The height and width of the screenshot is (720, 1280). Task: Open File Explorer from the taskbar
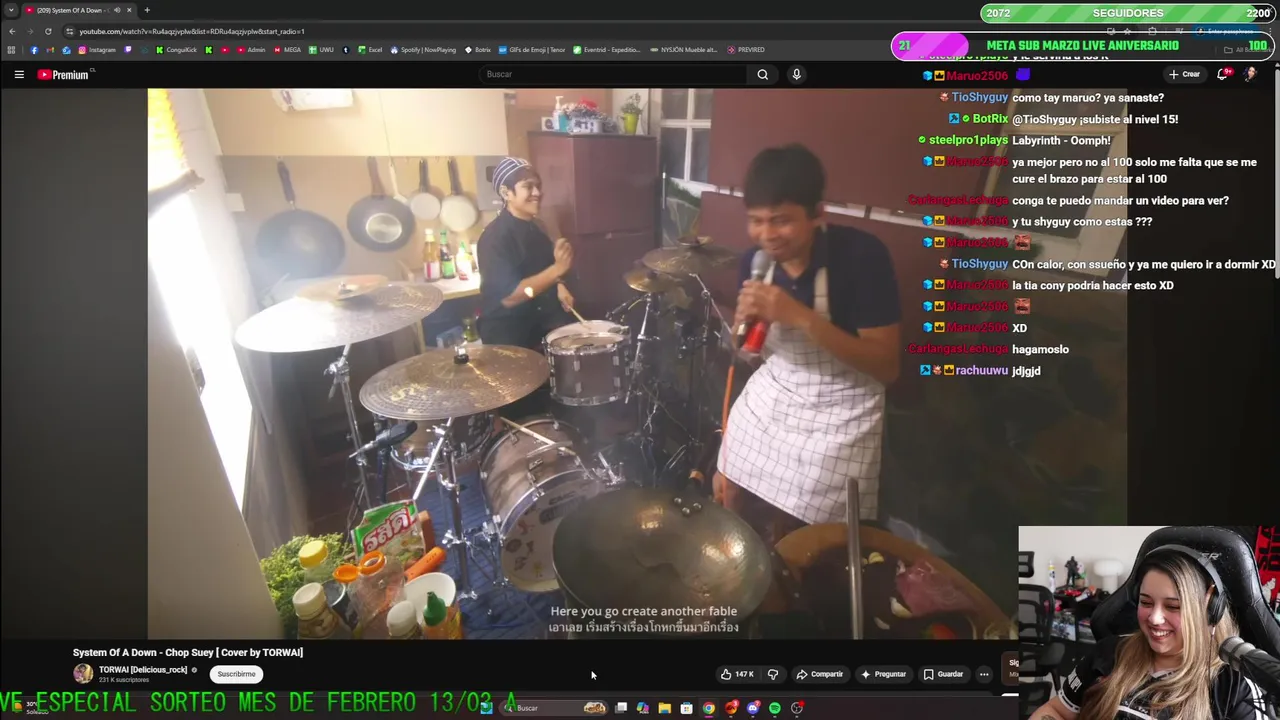664,708
